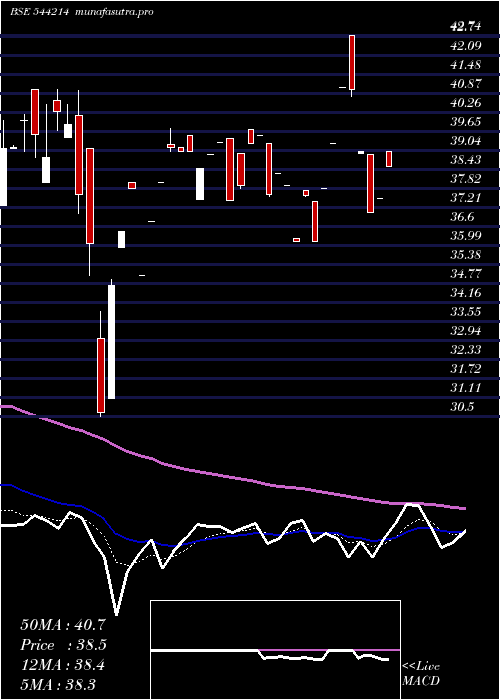The width and height of the screenshot is (500, 700).
Task: Click the 39.65 price label
Action: point(466,122)
